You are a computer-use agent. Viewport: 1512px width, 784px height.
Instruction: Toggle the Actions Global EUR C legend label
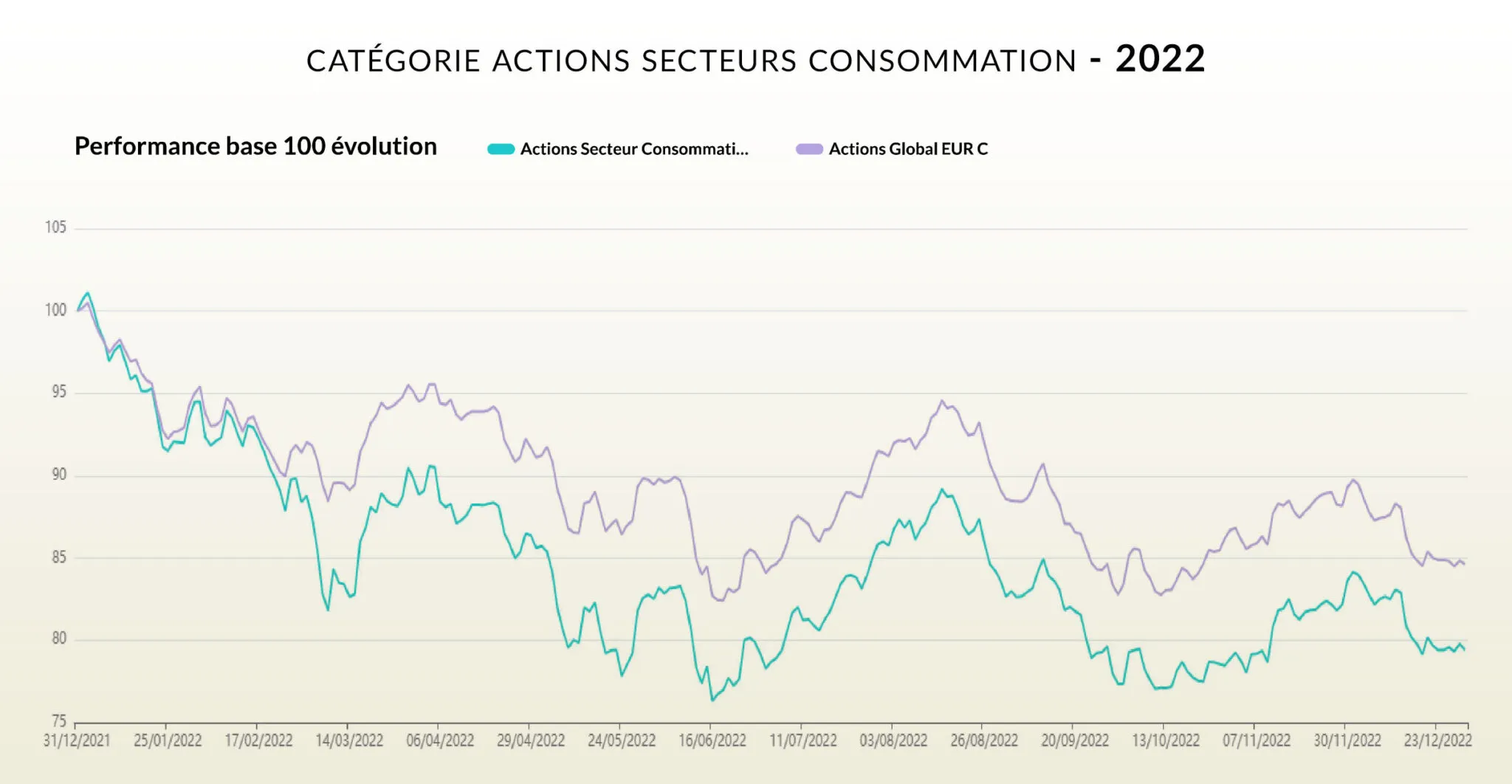908,149
